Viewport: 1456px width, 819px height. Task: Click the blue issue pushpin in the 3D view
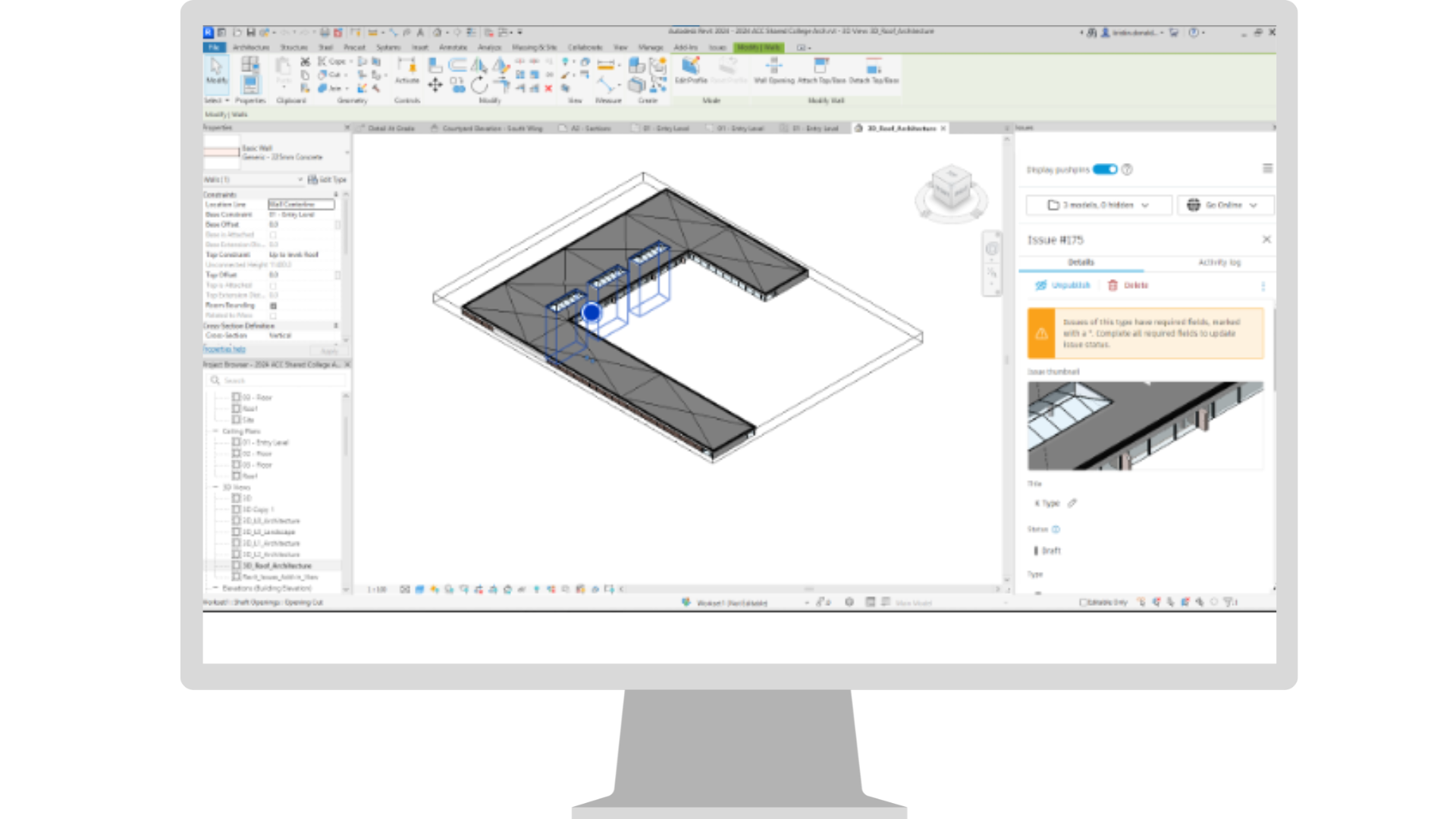click(591, 312)
